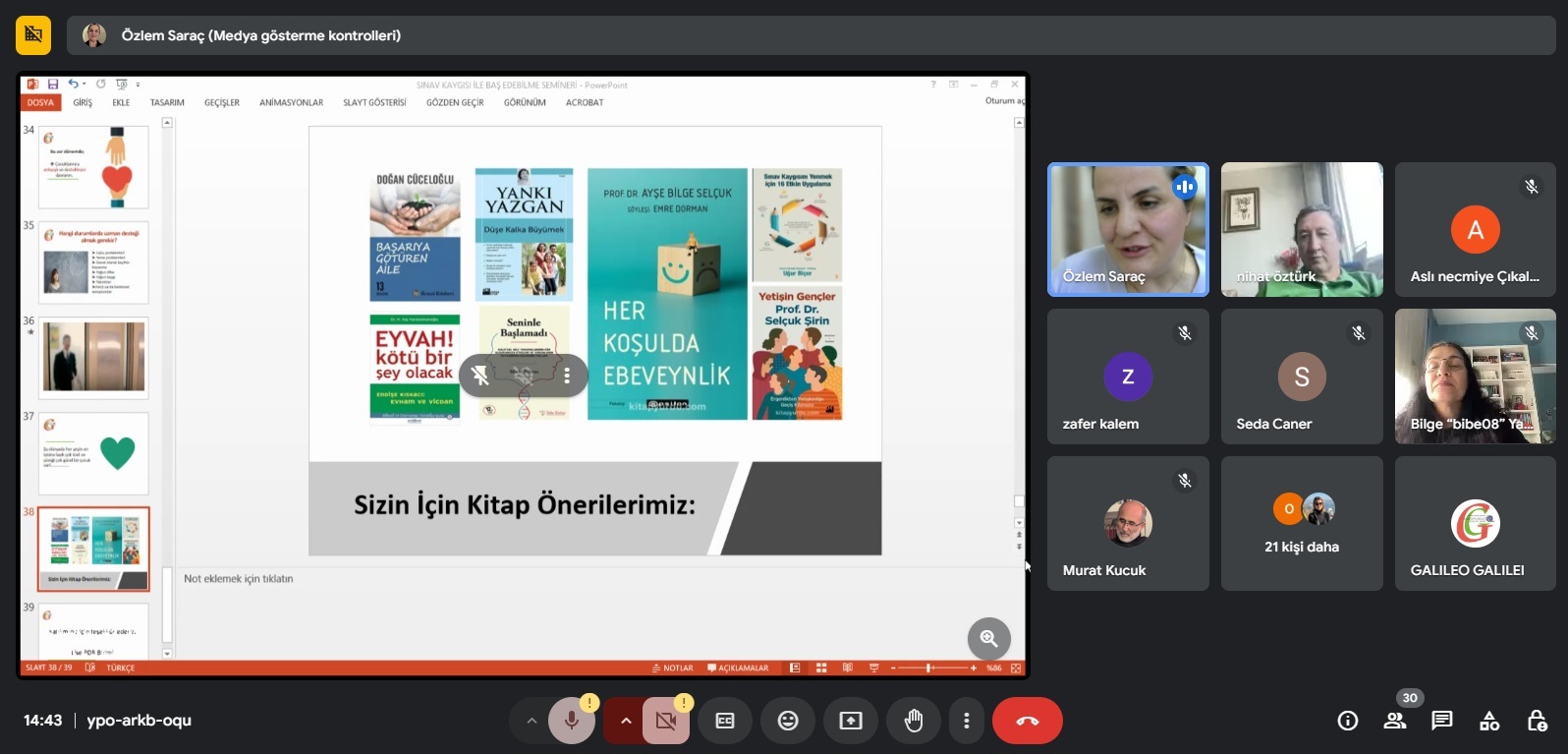Toggle closed captions

[725, 721]
